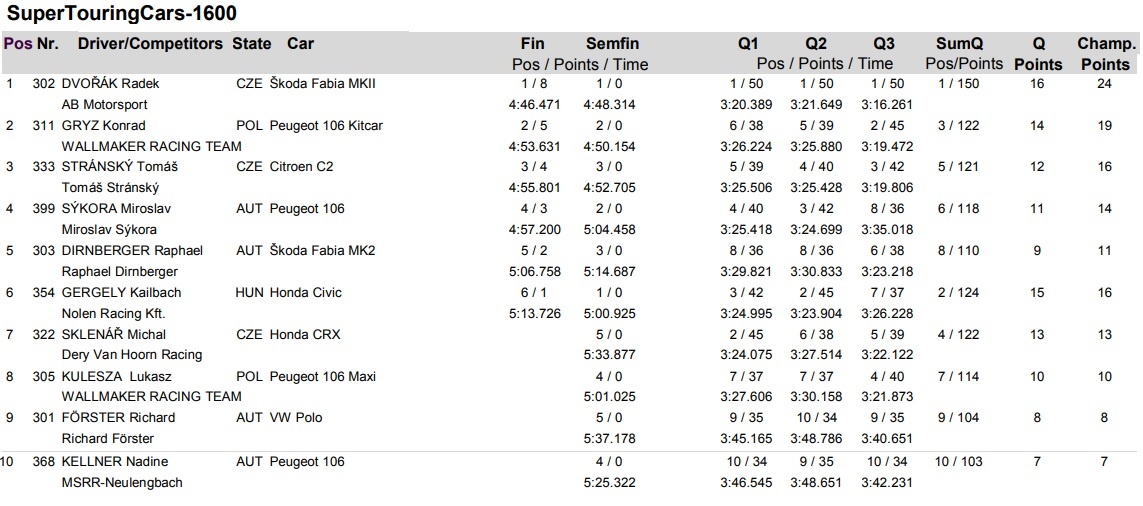This screenshot has height=506, width=1143.
Task: Click Peugeot 106 Kitcar car cell
Action: [326, 125]
